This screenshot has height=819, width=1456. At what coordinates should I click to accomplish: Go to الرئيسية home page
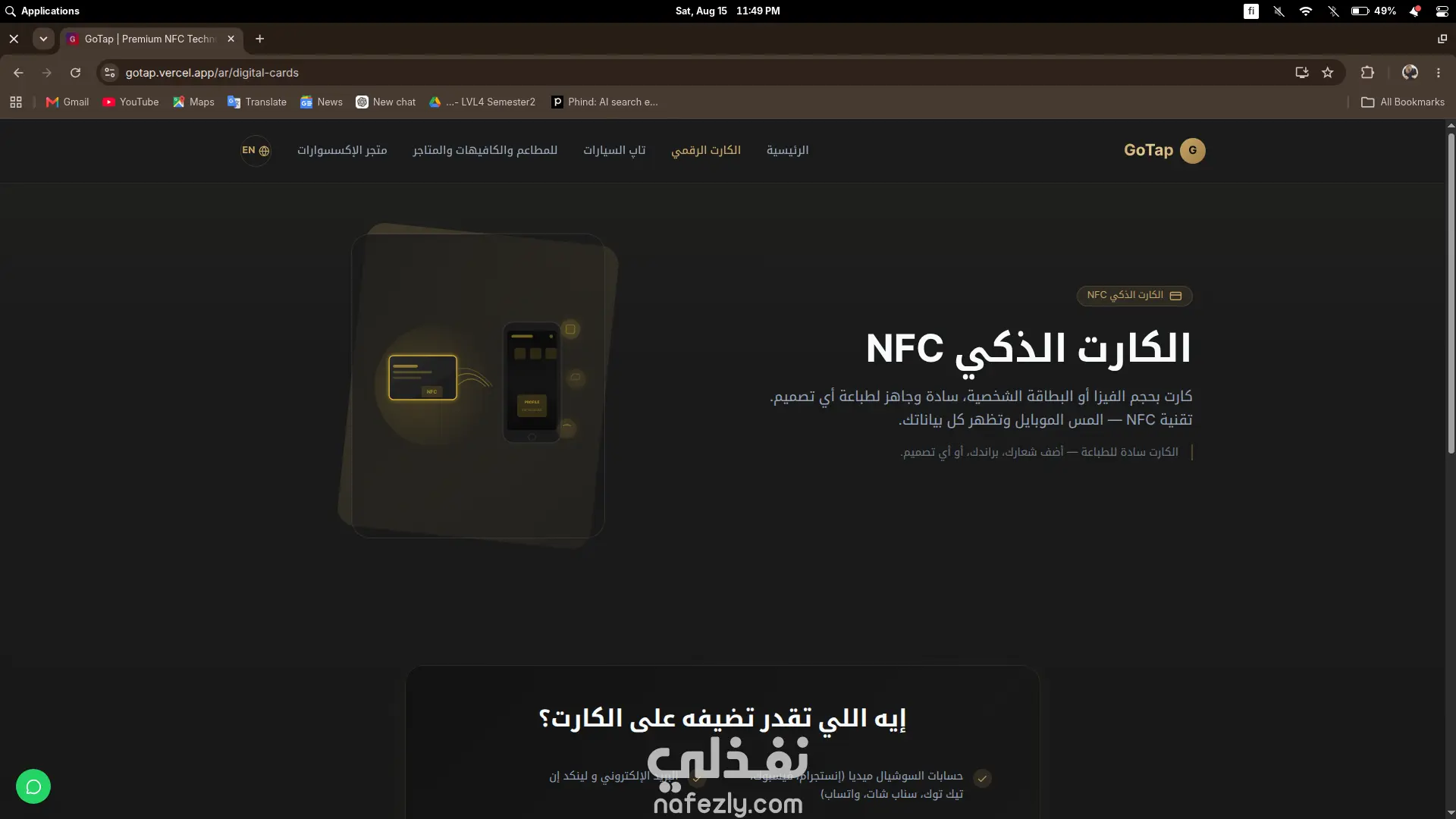pyautogui.click(x=787, y=150)
